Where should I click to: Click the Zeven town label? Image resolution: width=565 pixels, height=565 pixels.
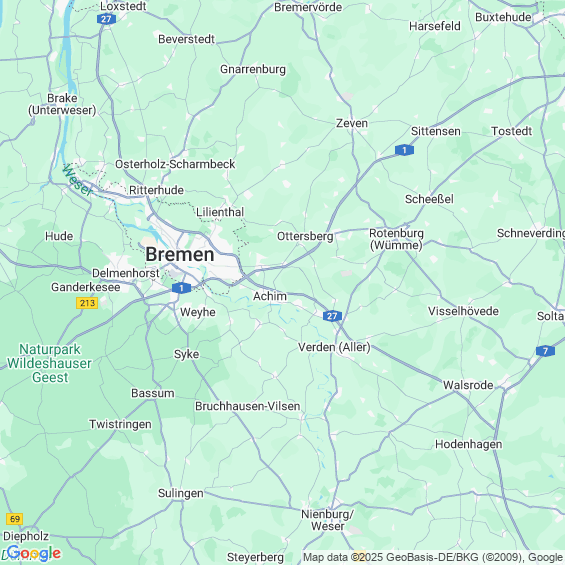pos(352,123)
